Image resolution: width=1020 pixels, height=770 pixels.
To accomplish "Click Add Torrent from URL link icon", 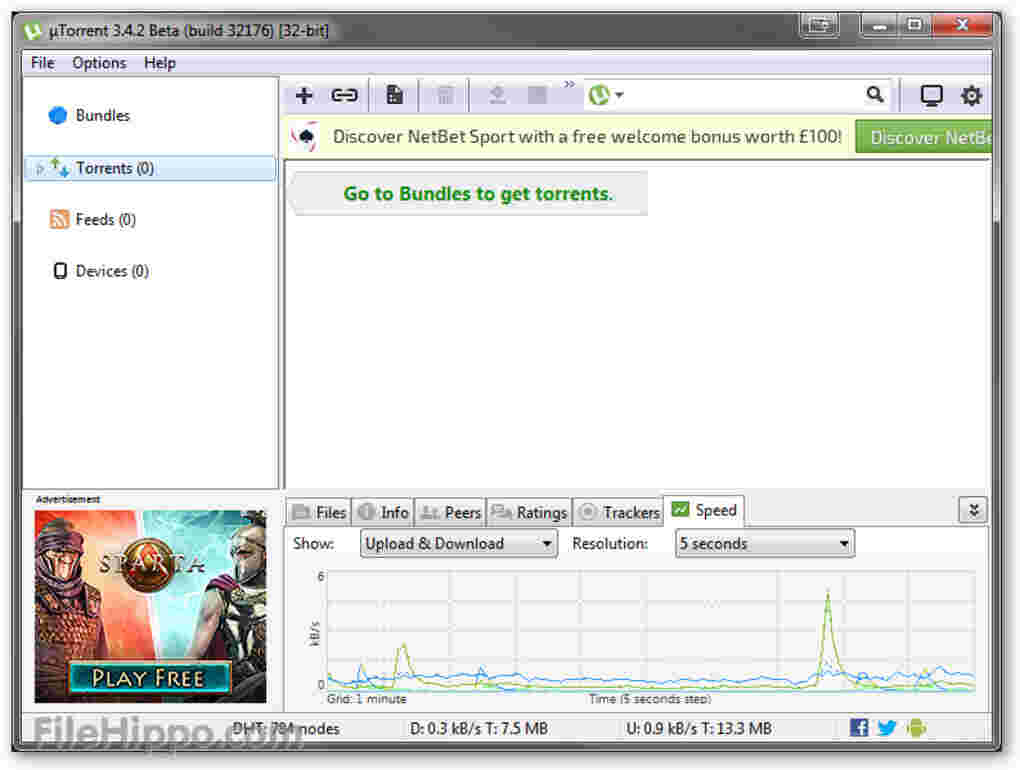I will click(344, 95).
